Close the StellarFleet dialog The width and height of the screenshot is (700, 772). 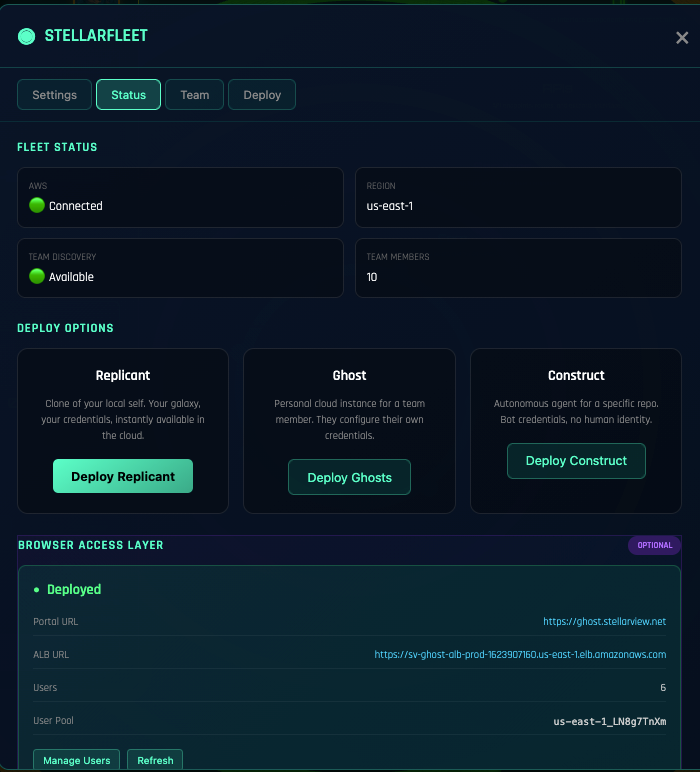click(x=682, y=38)
